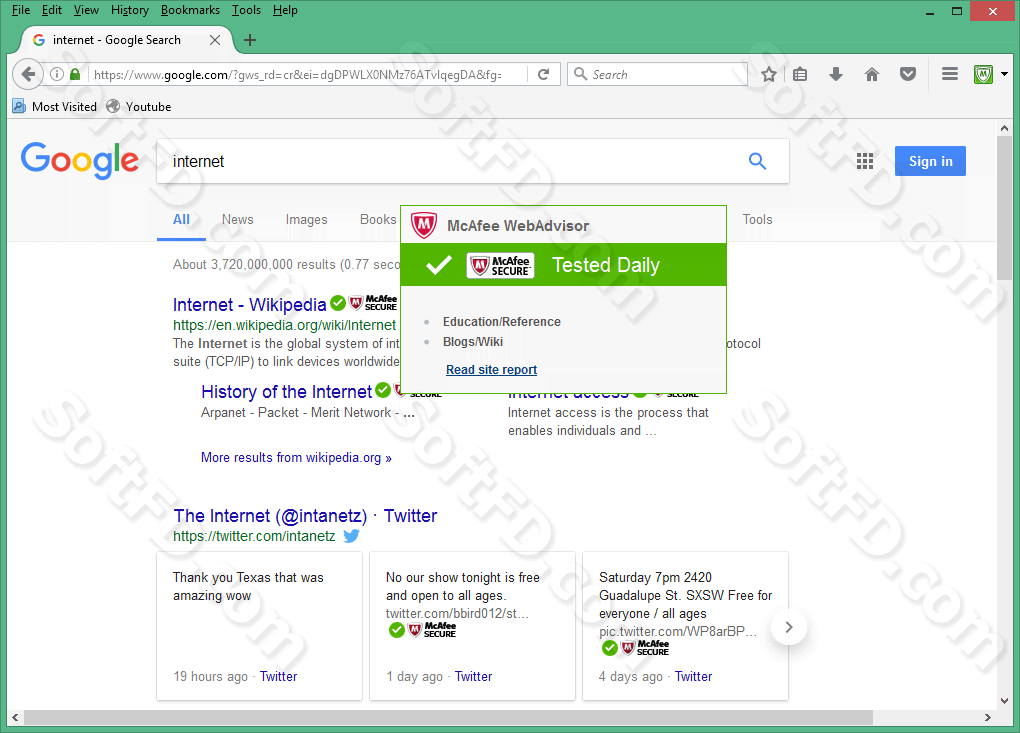This screenshot has height=733, width=1020.
Task: Open More results from wikipedia.org
Action: [x=296, y=458]
